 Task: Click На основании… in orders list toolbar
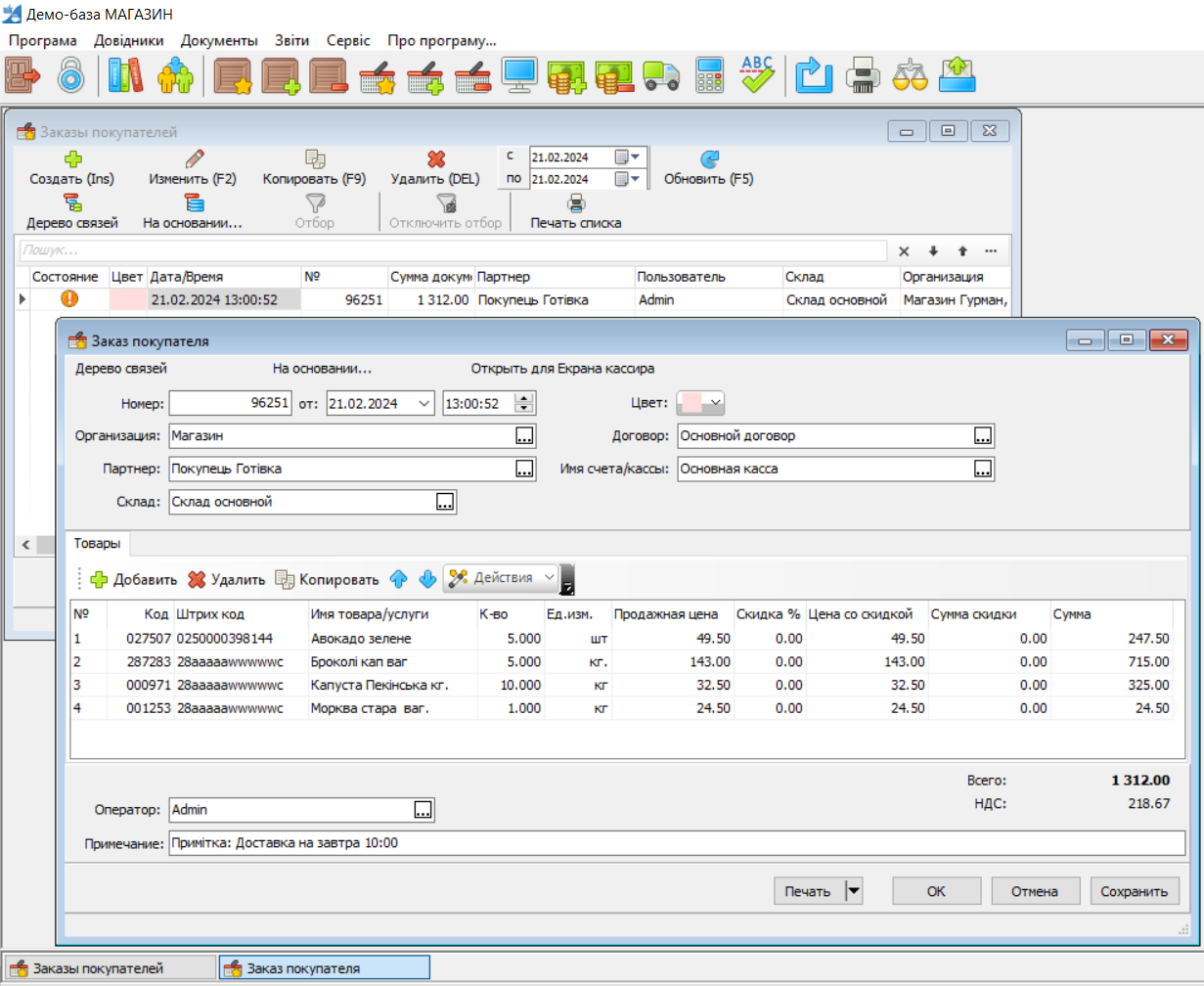193,212
